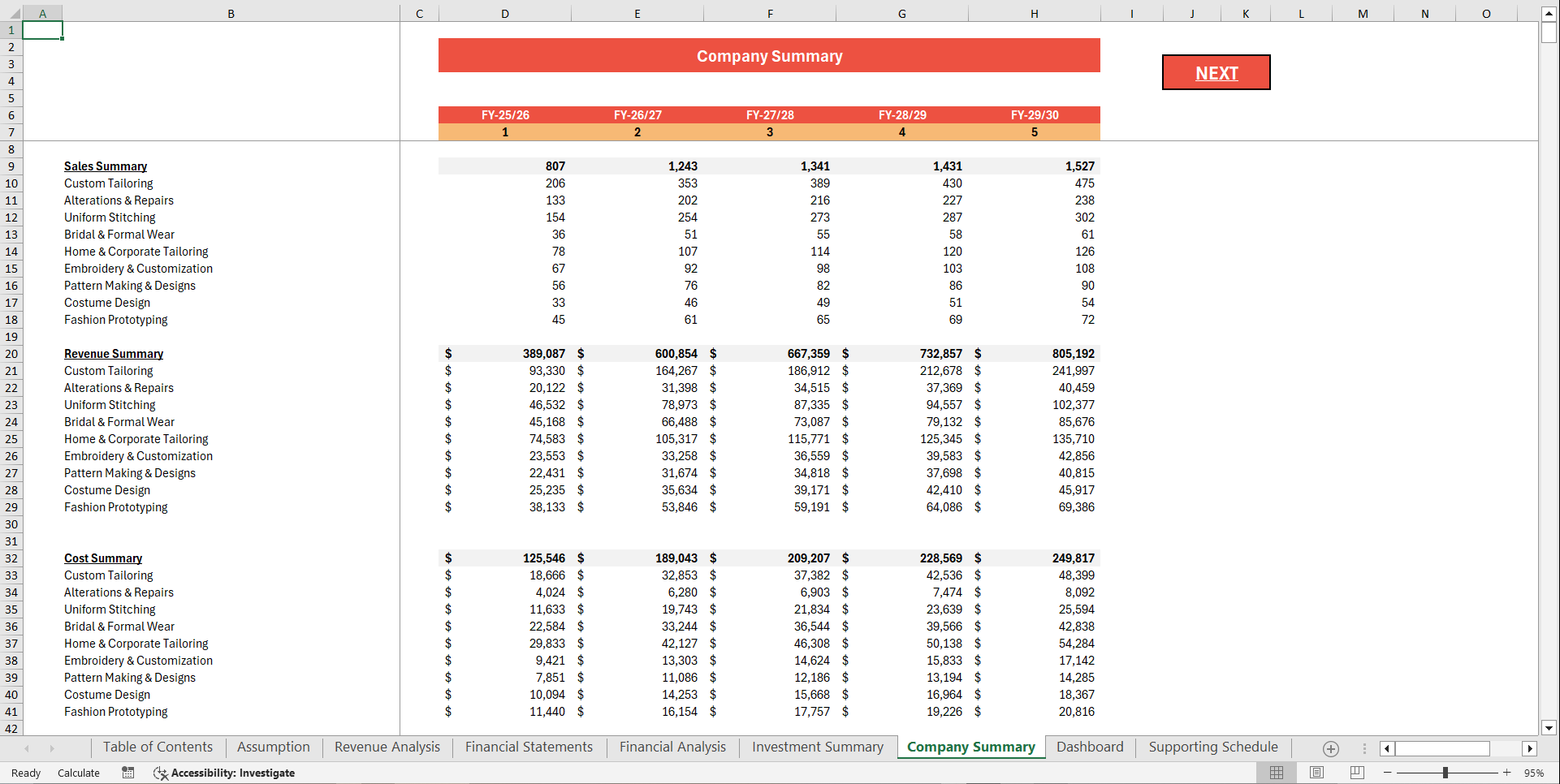Switch to the Dashboard tab
This screenshot has height=784, width=1560.
coord(1090,747)
